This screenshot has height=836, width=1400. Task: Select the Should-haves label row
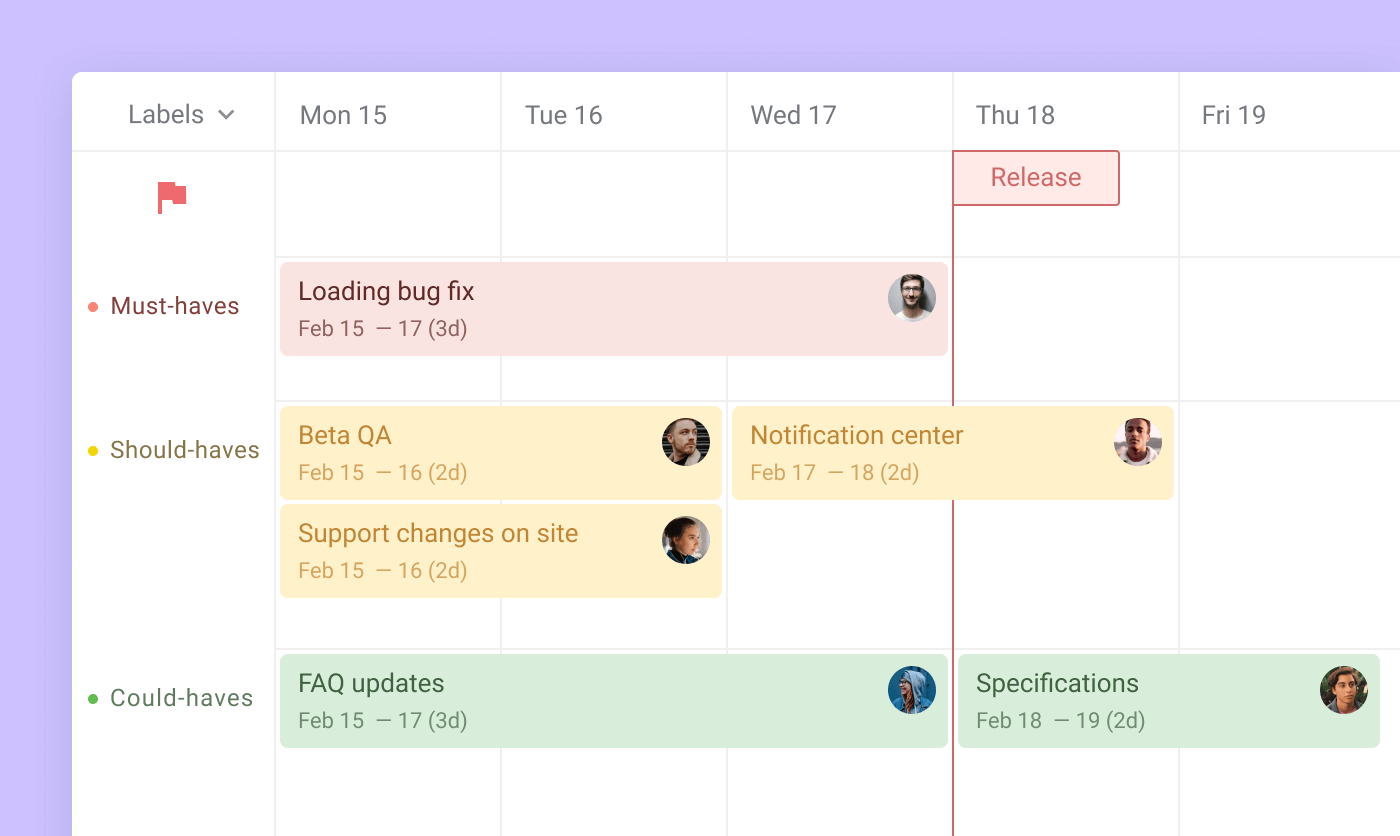tap(184, 450)
